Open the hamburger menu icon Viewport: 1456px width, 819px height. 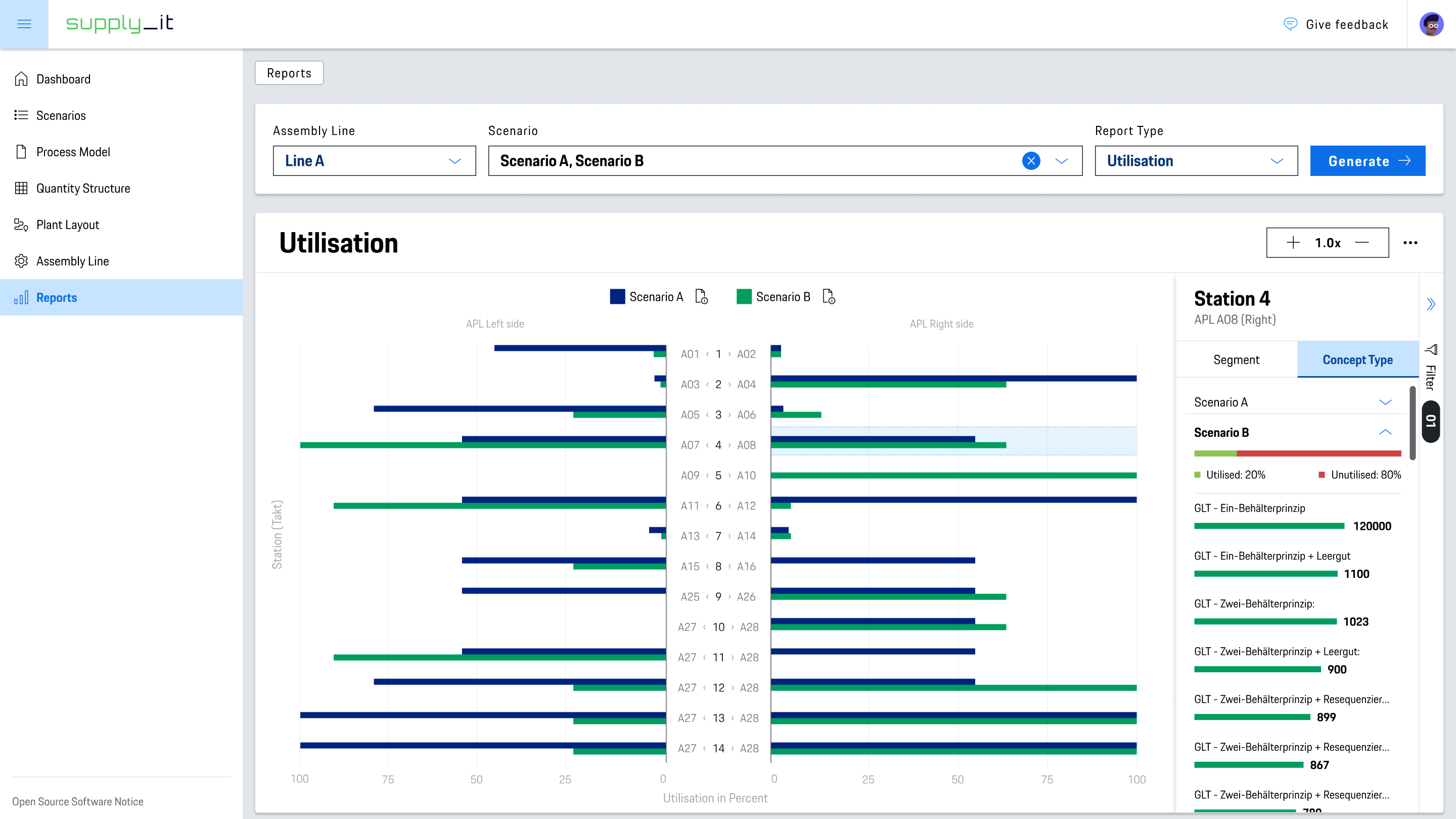point(24,24)
